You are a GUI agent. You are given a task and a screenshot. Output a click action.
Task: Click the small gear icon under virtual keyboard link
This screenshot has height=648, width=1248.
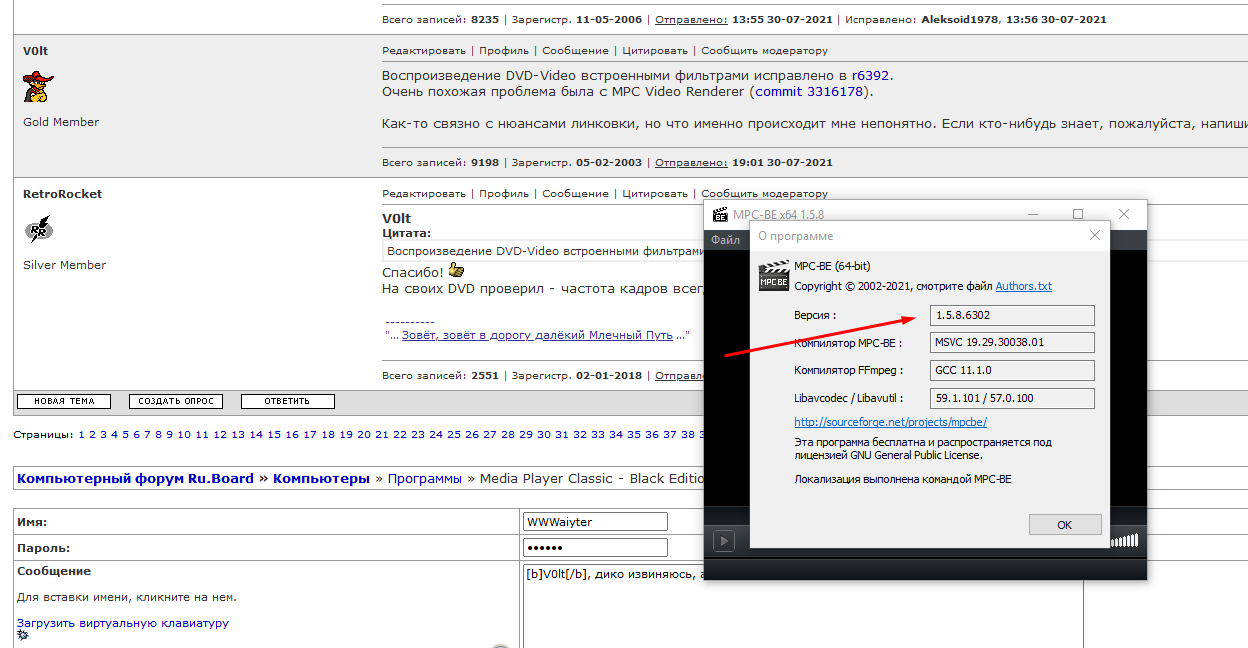tap(23, 635)
